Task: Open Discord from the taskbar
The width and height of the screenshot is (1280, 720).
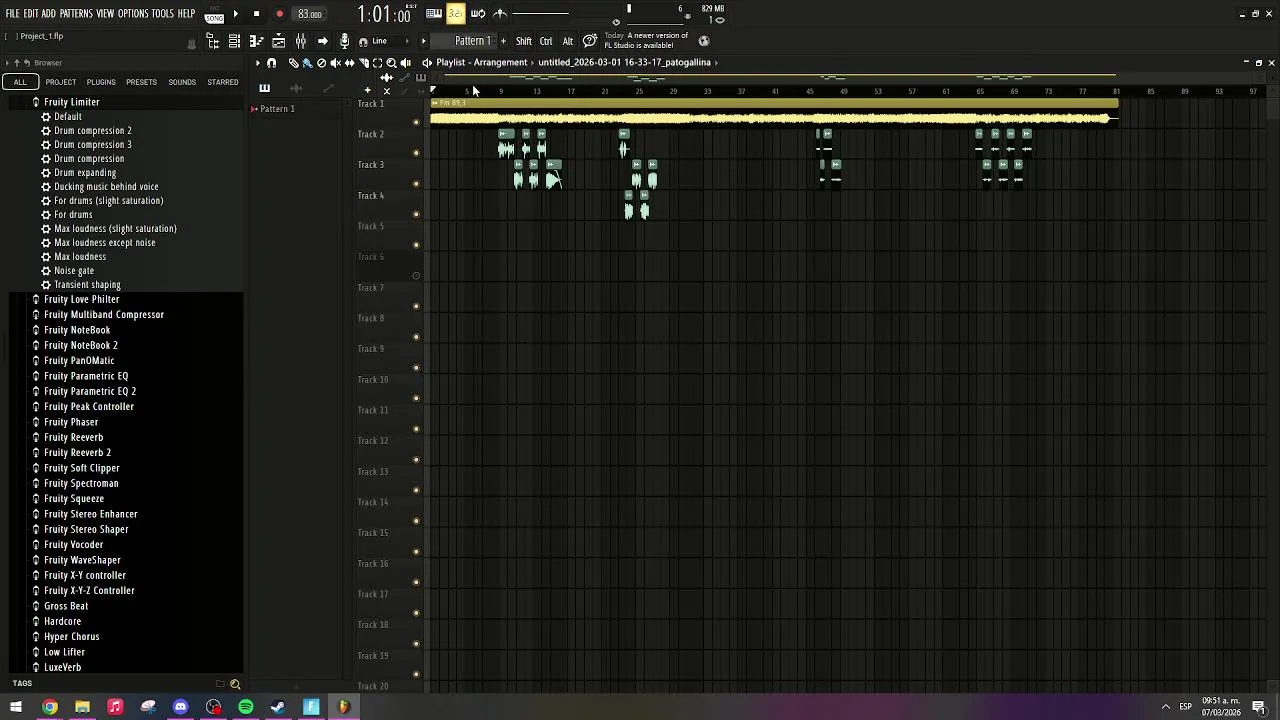Action: (x=181, y=707)
